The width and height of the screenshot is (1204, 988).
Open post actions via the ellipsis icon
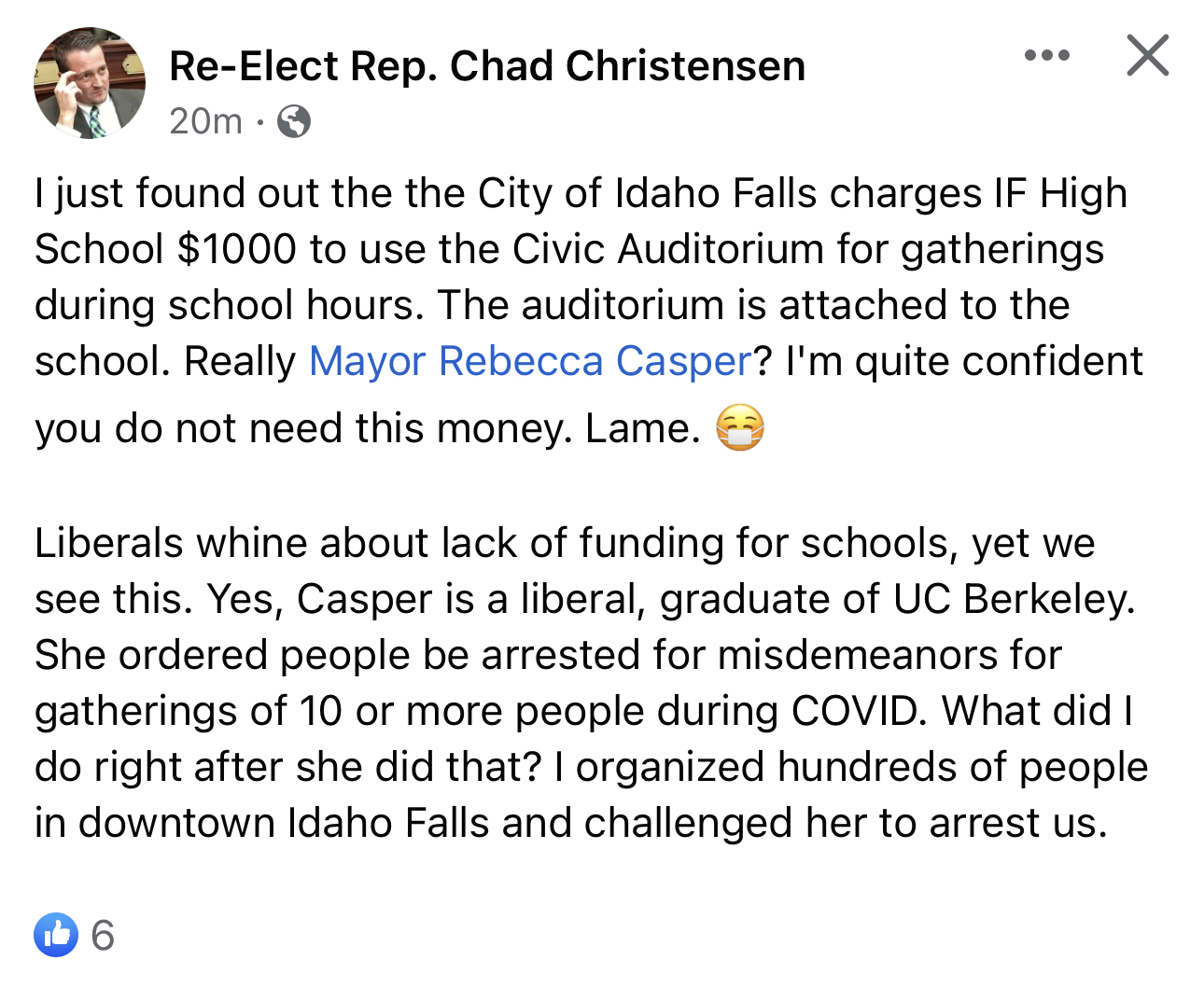pyautogui.click(x=1047, y=55)
